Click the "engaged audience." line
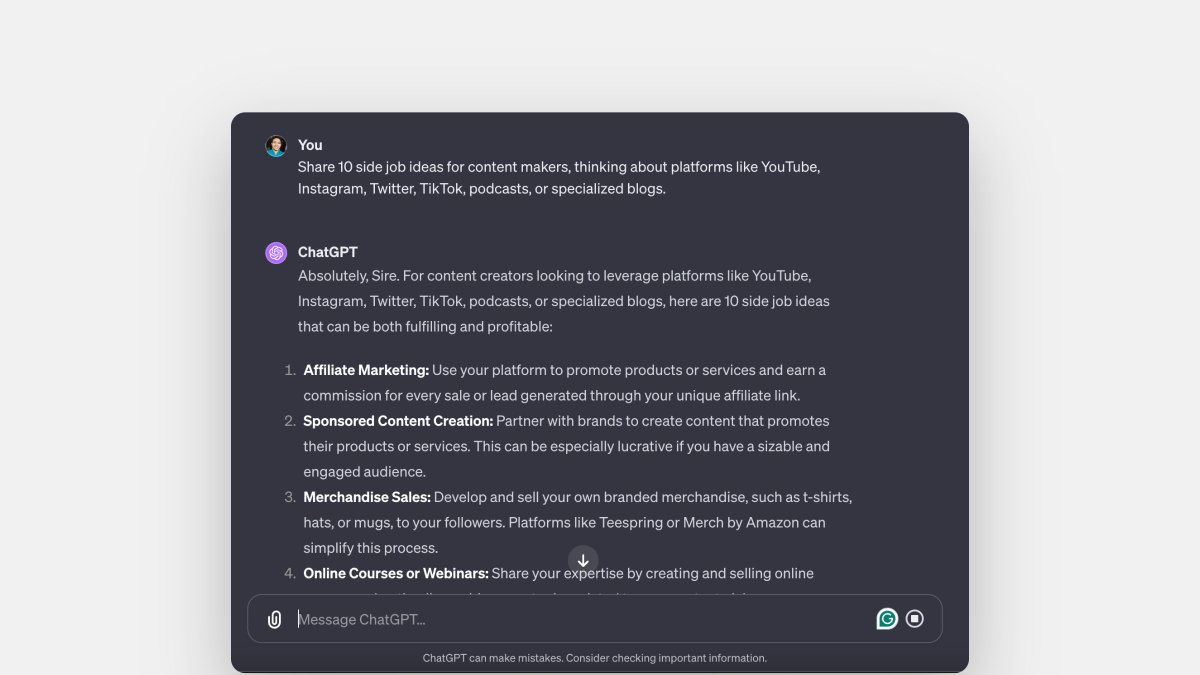The width and height of the screenshot is (1200, 675). point(365,472)
